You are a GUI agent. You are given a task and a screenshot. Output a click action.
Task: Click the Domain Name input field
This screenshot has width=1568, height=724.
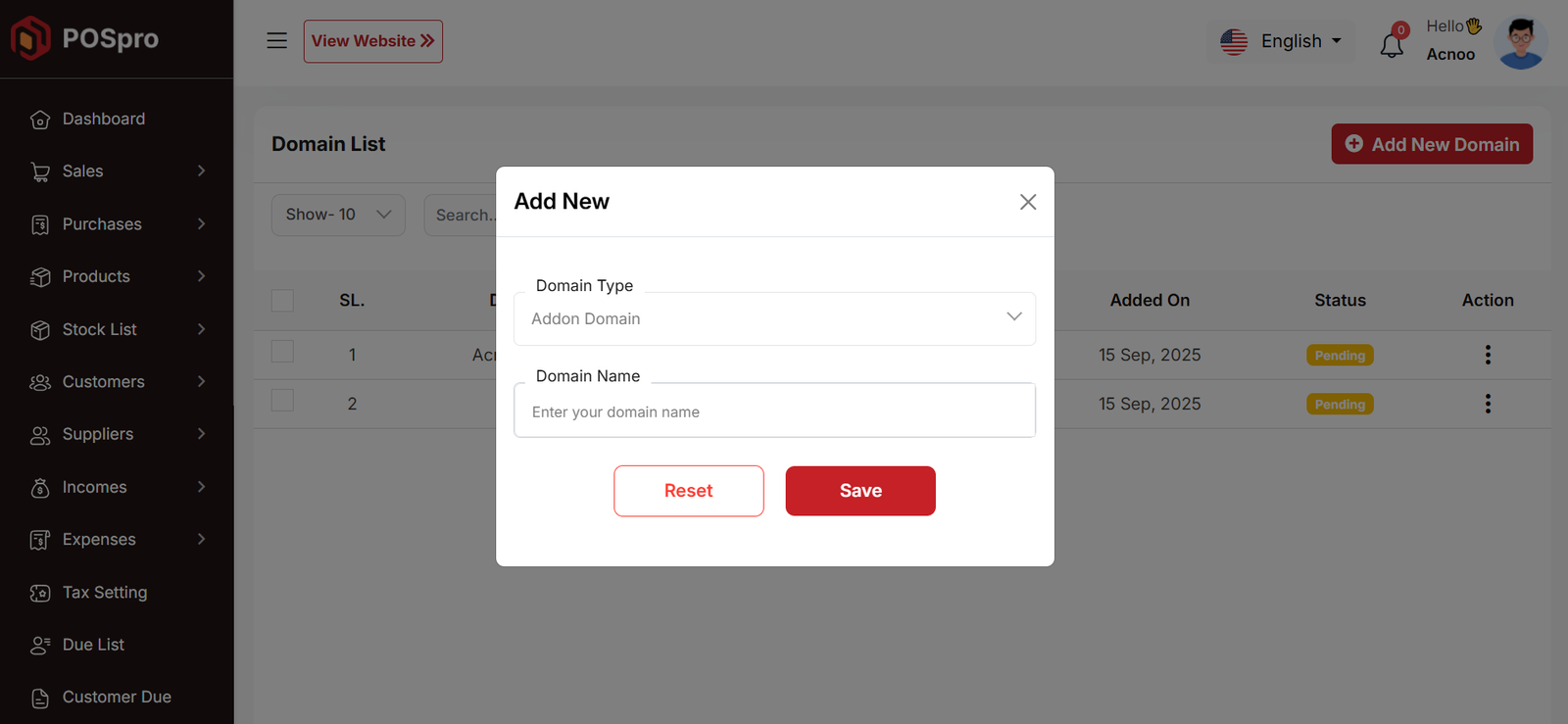(x=774, y=411)
